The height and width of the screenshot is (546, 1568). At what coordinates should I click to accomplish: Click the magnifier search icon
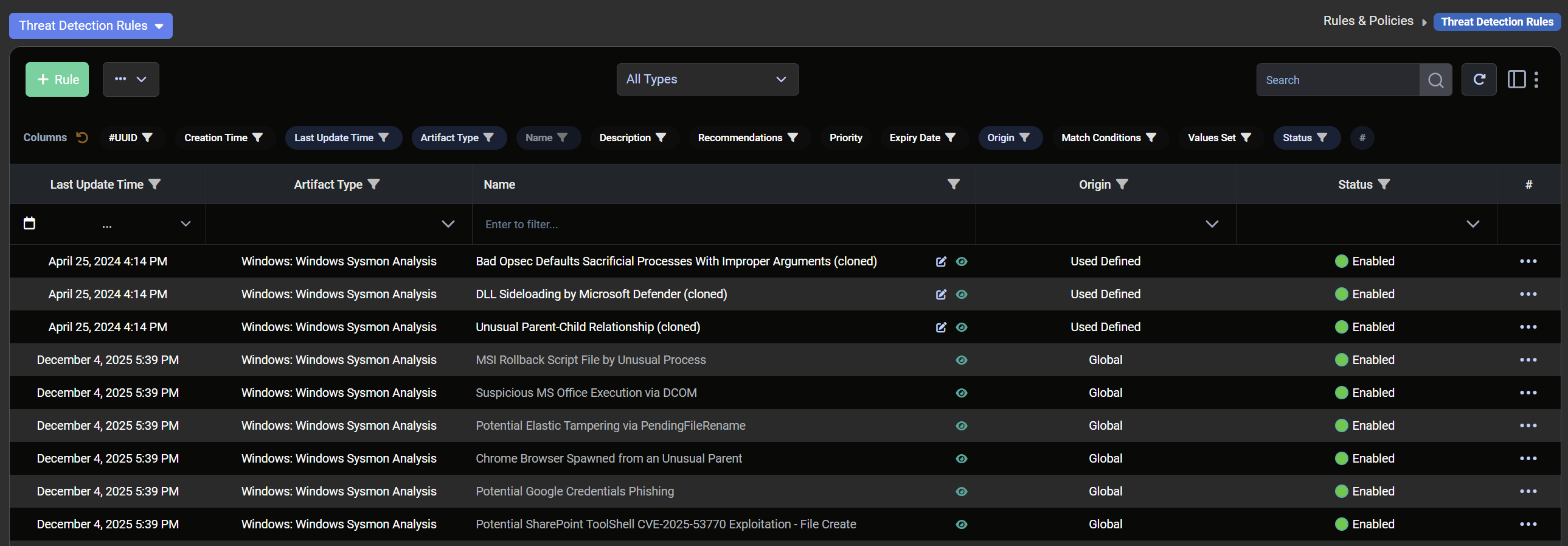[x=1435, y=80]
